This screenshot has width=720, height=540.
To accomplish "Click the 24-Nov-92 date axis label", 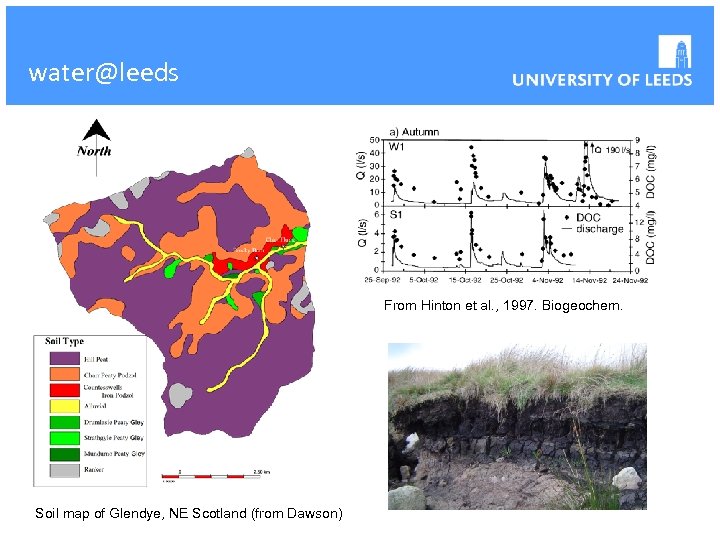I will coord(631,280).
